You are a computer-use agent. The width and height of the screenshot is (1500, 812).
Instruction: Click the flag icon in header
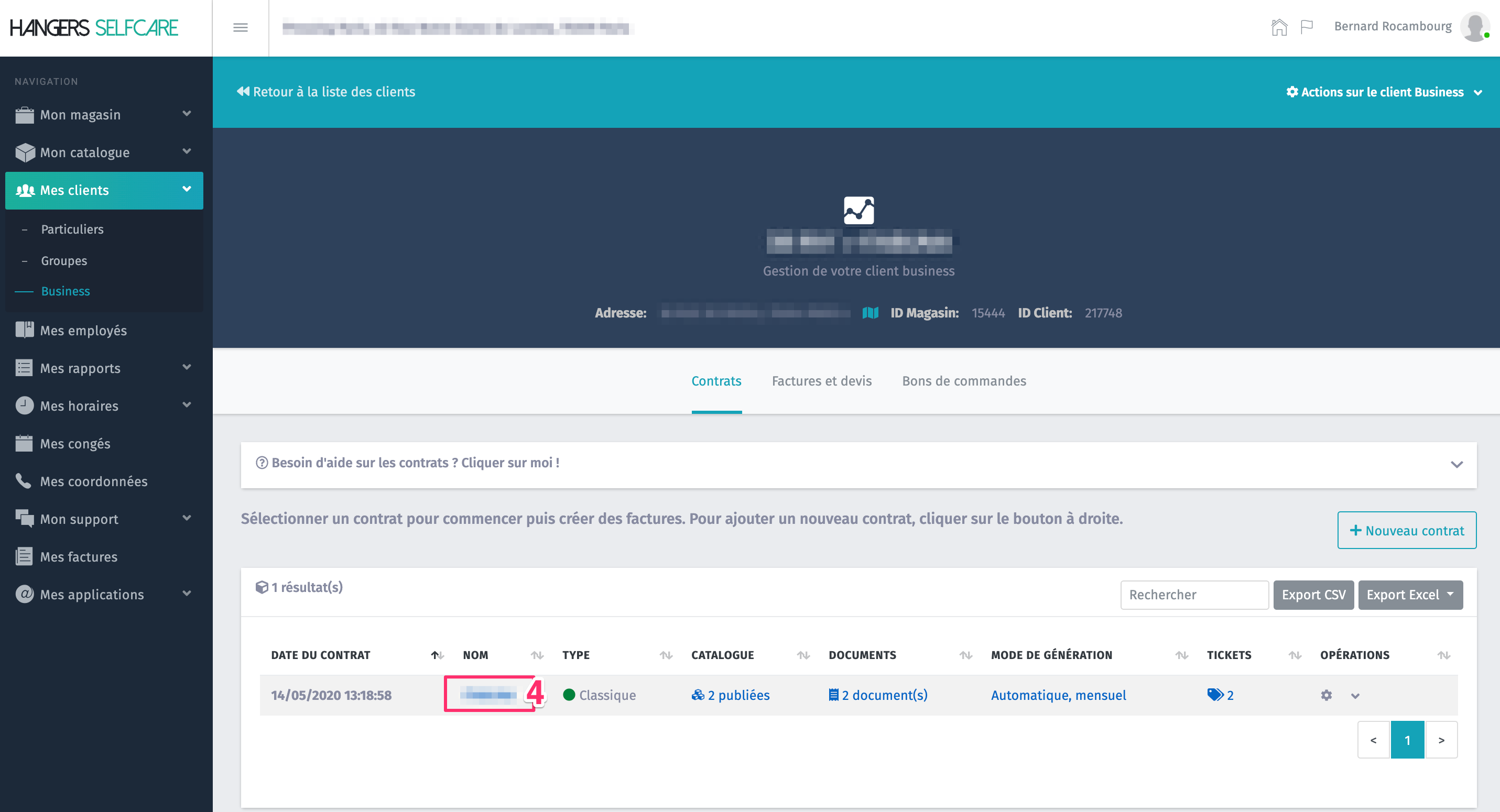(1307, 27)
